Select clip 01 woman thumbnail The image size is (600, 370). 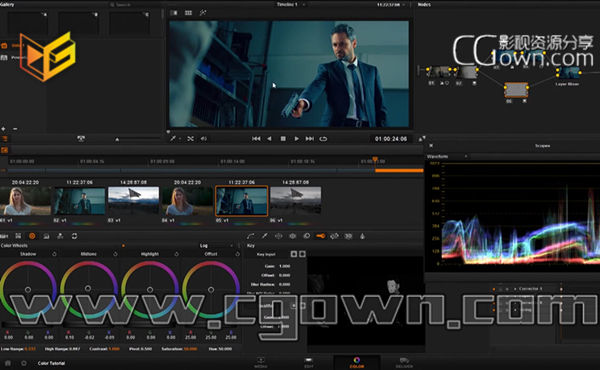point(26,201)
